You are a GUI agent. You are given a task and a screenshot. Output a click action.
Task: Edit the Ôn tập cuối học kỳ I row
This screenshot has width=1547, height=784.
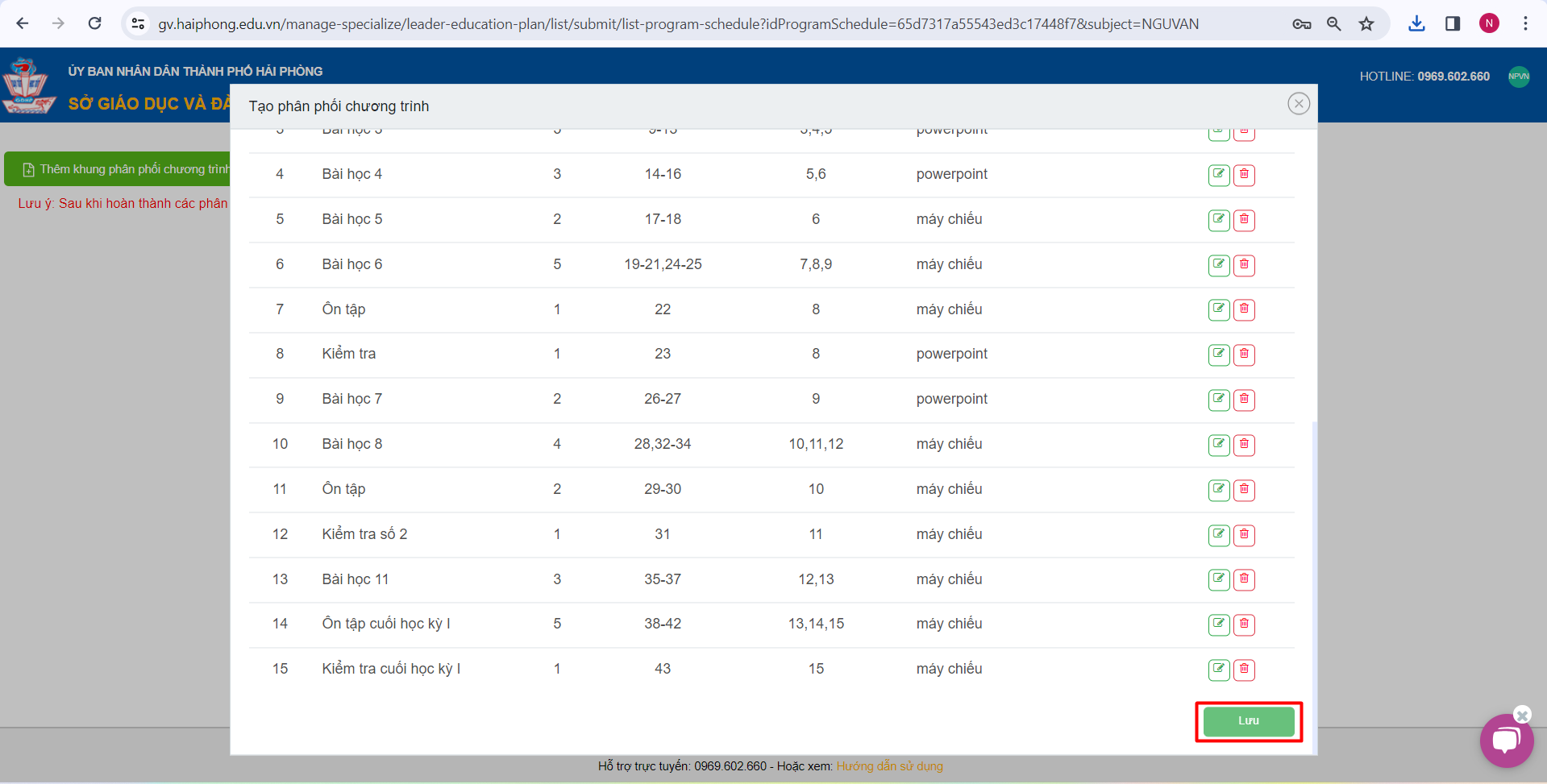1218,624
